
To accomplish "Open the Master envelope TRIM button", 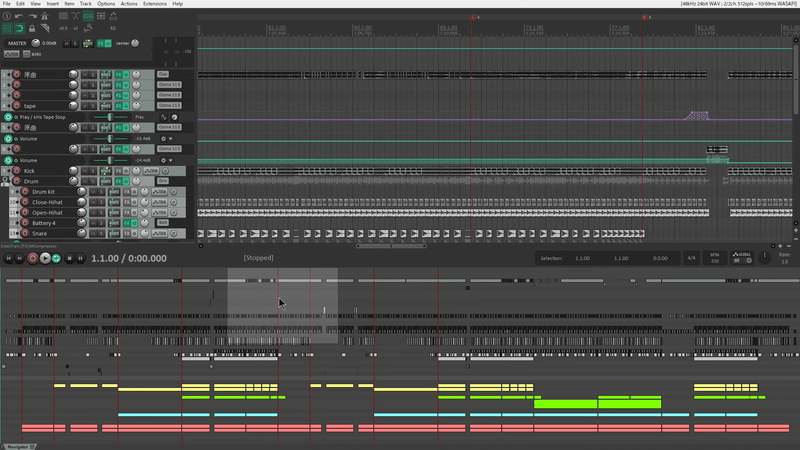I will pos(11,54).
